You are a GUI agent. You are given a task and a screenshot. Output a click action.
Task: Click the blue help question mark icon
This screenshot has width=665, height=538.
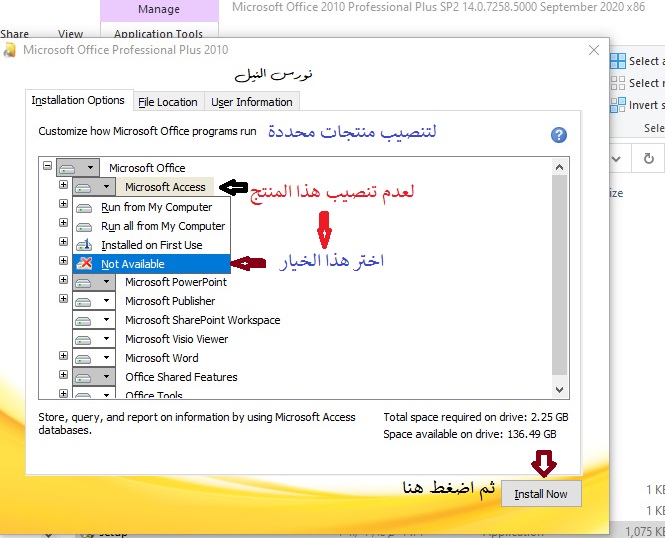pyautogui.click(x=558, y=135)
